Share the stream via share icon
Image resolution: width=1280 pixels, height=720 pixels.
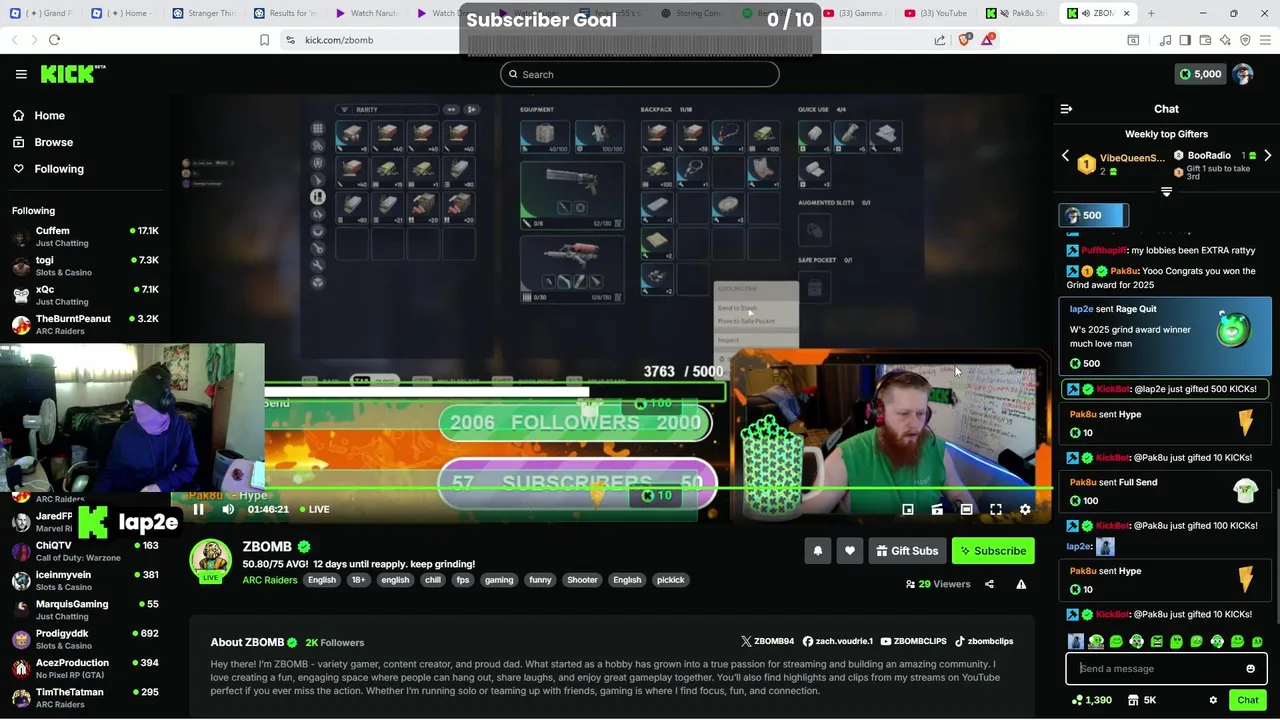point(989,584)
